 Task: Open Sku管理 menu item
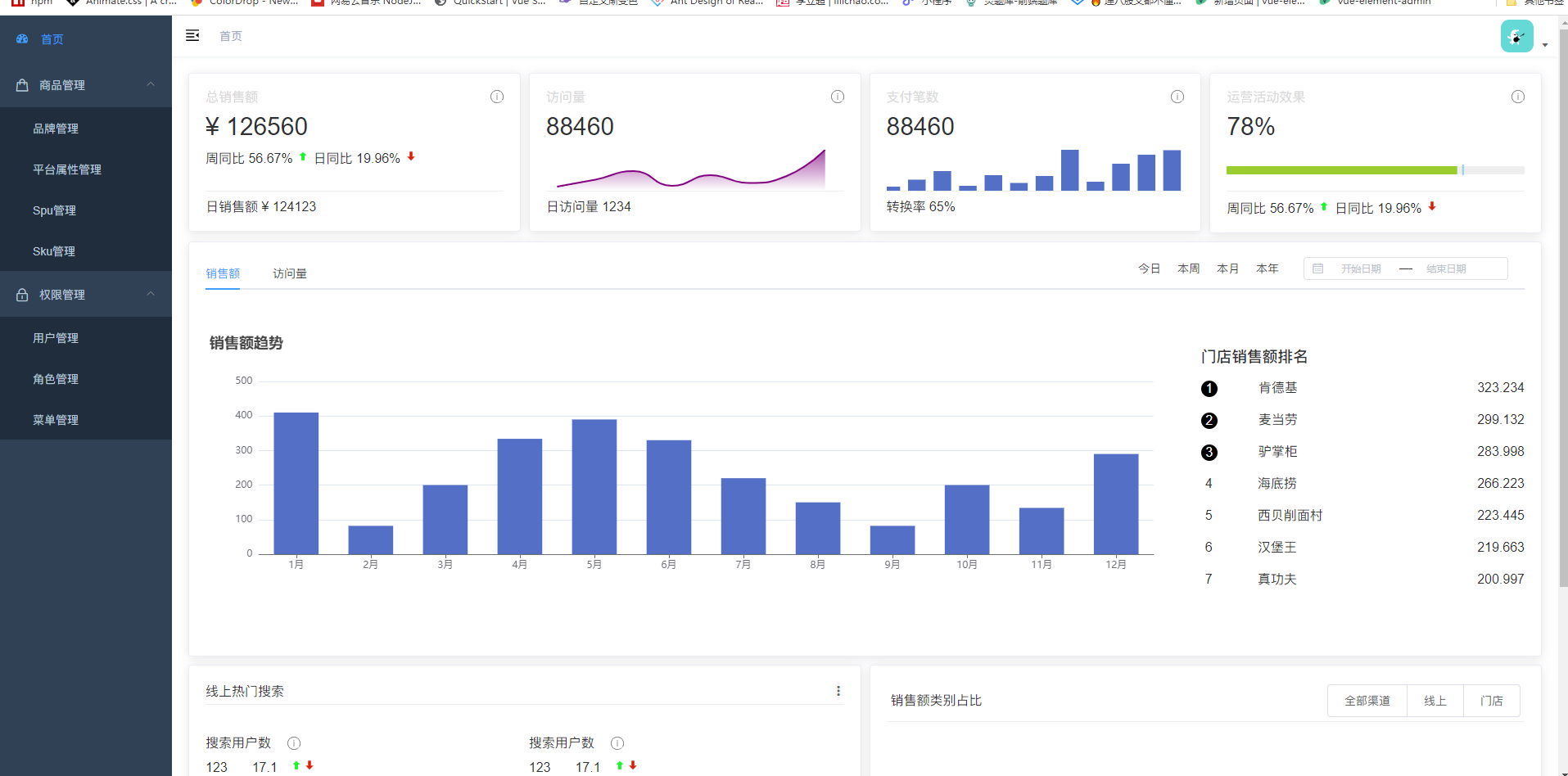pos(86,251)
